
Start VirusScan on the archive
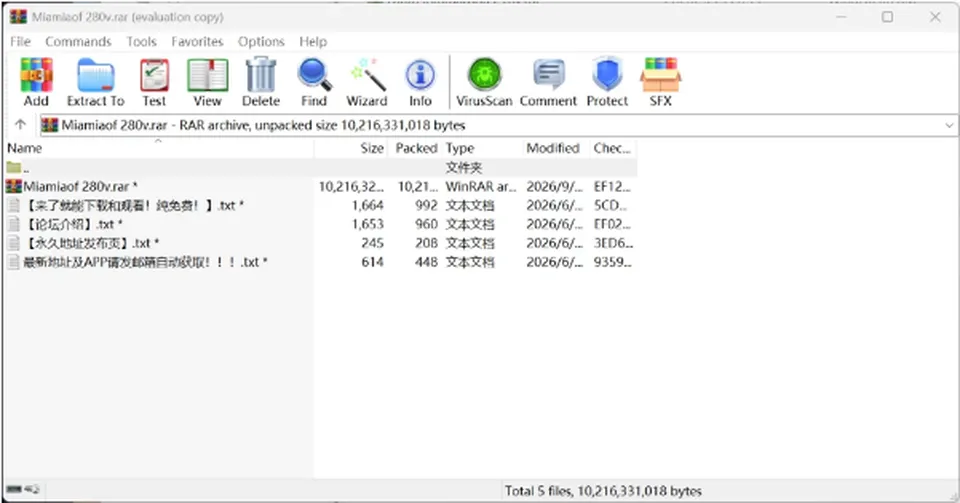(x=484, y=82)
